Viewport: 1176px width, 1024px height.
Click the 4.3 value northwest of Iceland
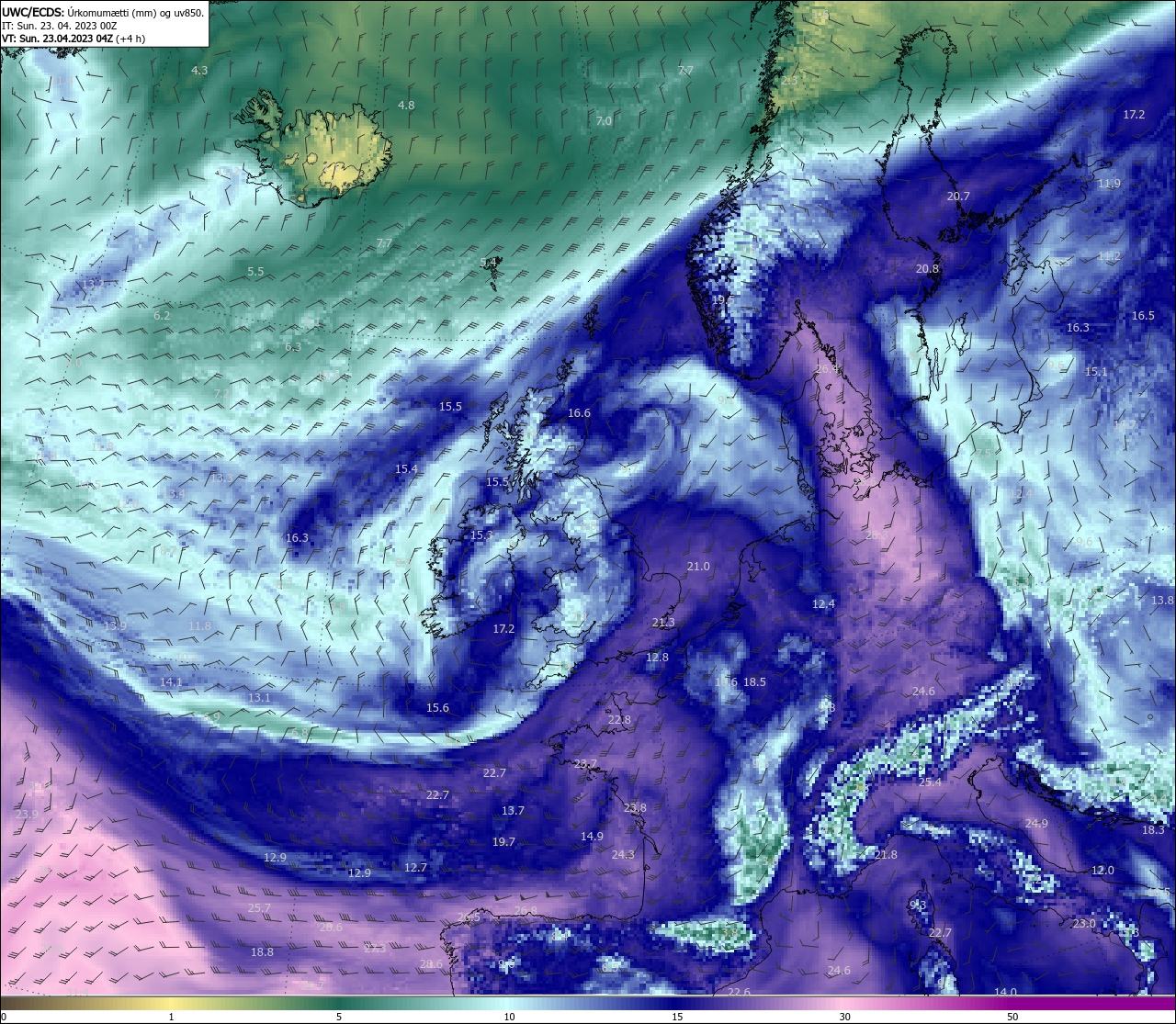(x=199, y=71)
